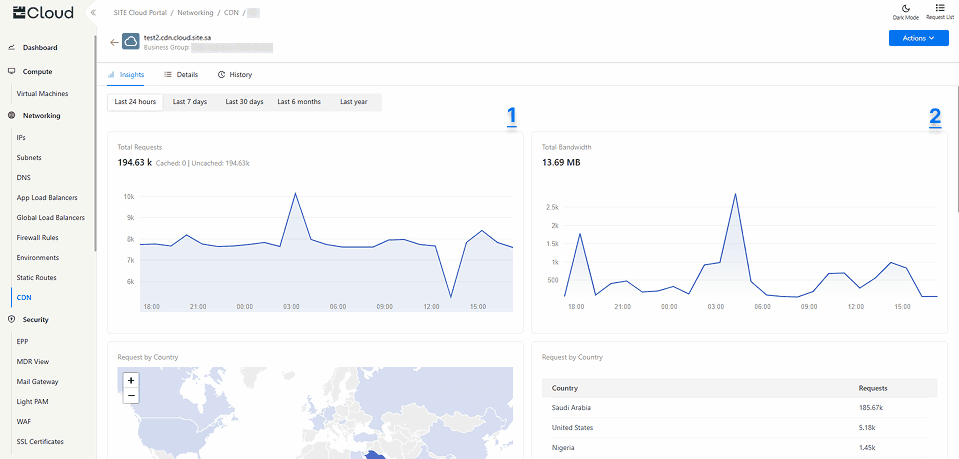The height and width of the screenshot is (459, 959).
Task: Click the CDN cloud resource icon
Action: pyautogui.click(x=131, y=42)
